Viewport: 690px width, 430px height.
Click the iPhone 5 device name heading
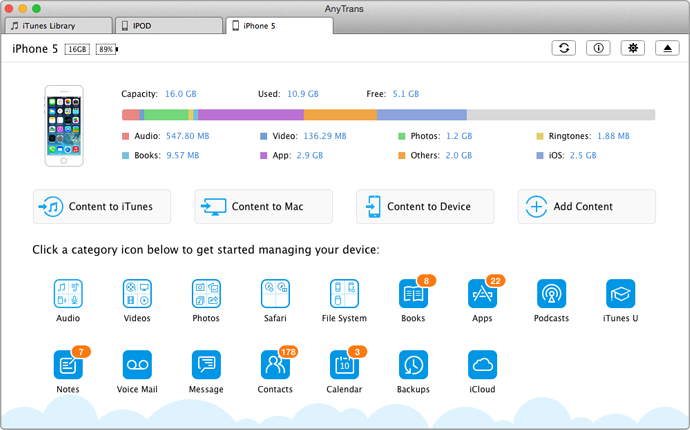click(35, 49)
